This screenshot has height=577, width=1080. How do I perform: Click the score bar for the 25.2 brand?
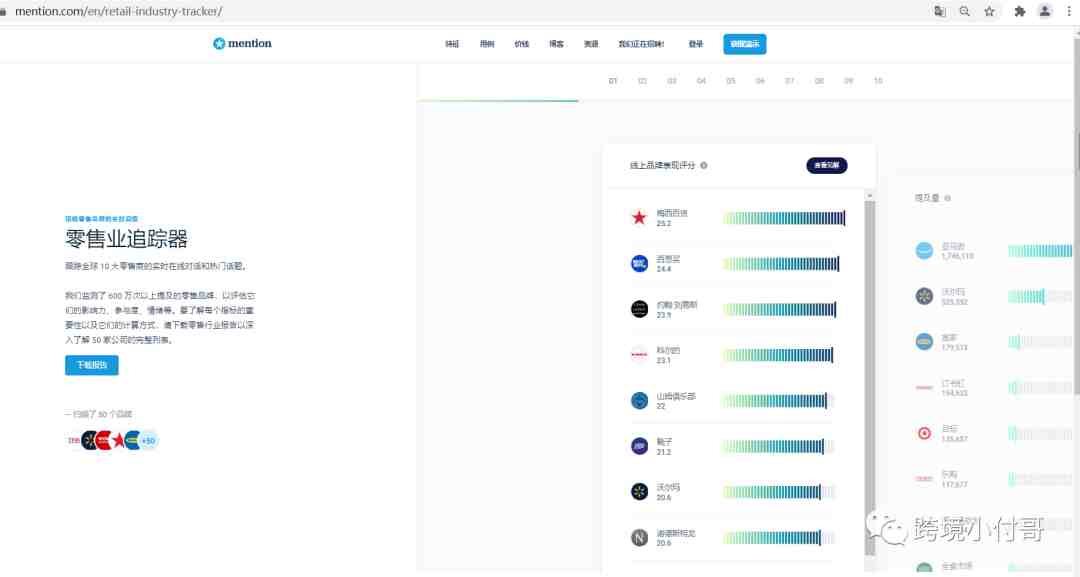pos(784,218)
